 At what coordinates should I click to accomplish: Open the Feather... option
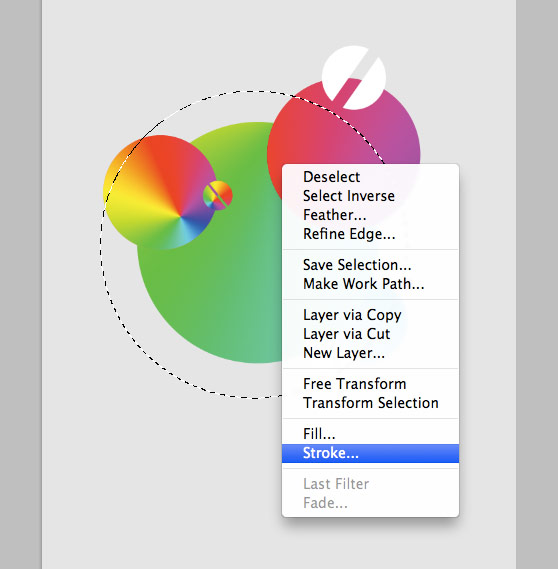(x=370, y=215)
